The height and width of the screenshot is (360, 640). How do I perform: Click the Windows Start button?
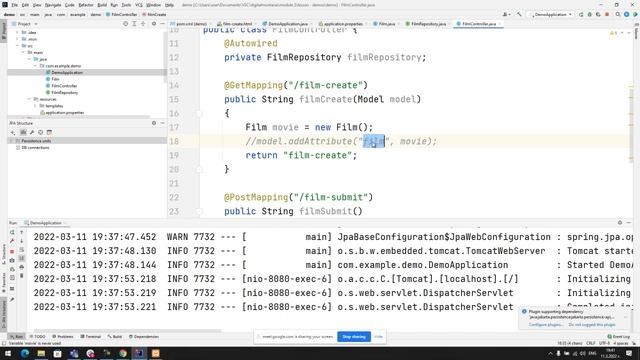pyautogui.click(x=8, y=353)
